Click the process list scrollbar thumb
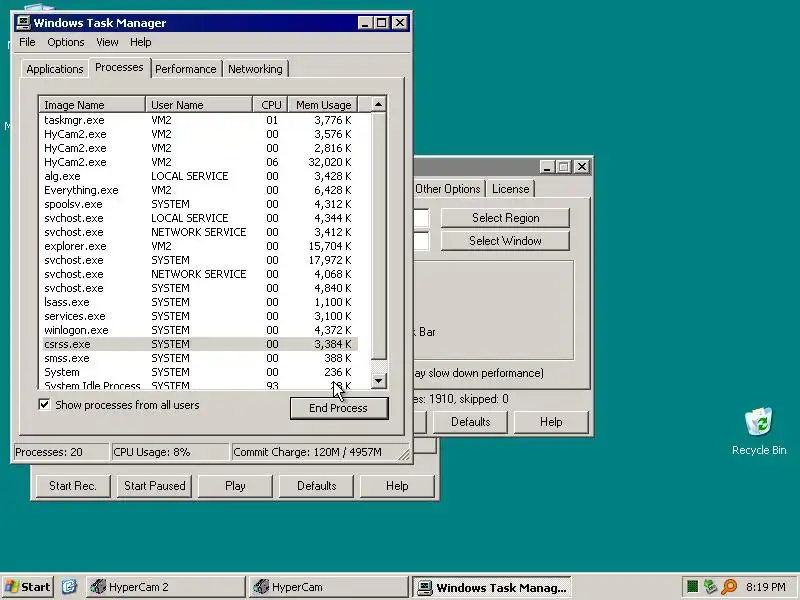This screenshot has height=600, width=800. click(378, 236)
